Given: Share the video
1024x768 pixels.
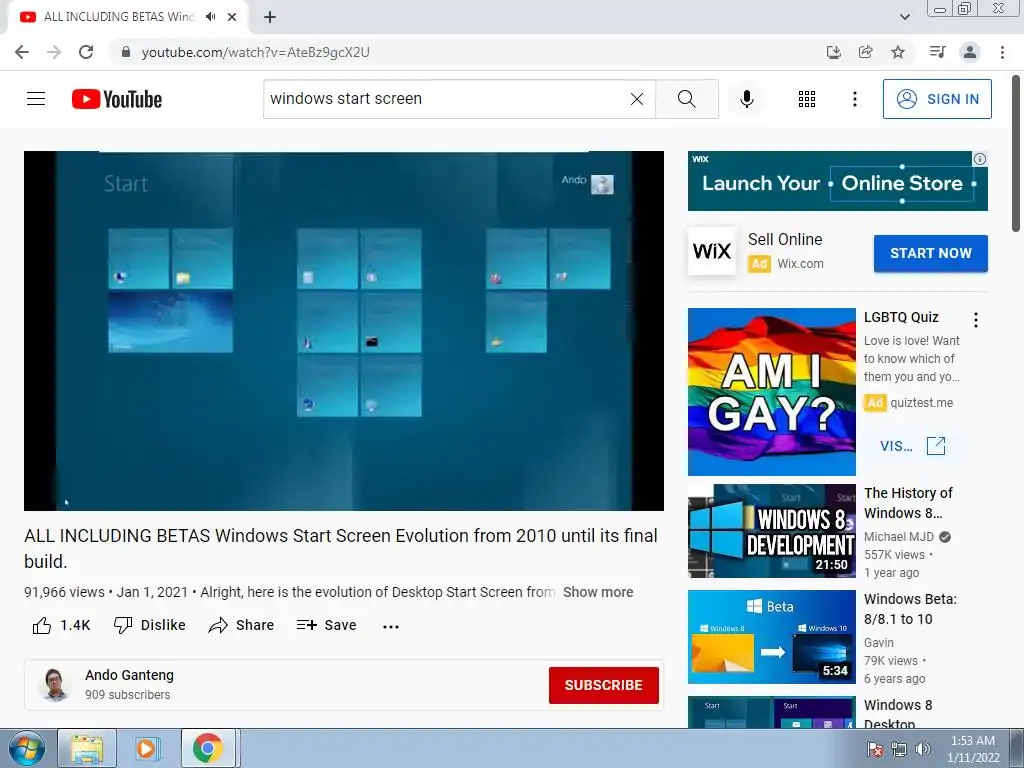Looking at the screenshot, I should tap(241, 625).
